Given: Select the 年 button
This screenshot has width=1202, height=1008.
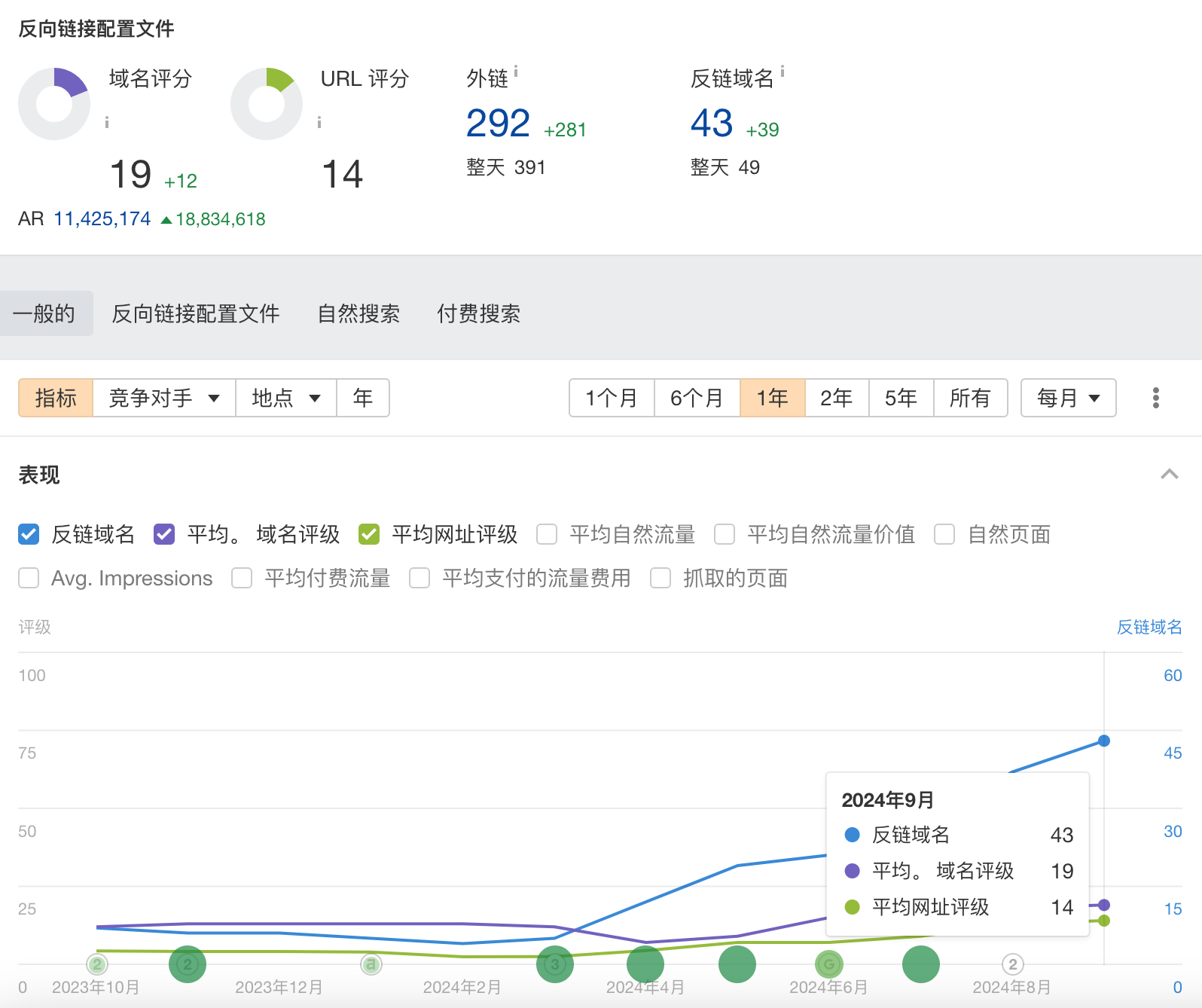Looking at the screenshot, I should (x=363, y=398).
